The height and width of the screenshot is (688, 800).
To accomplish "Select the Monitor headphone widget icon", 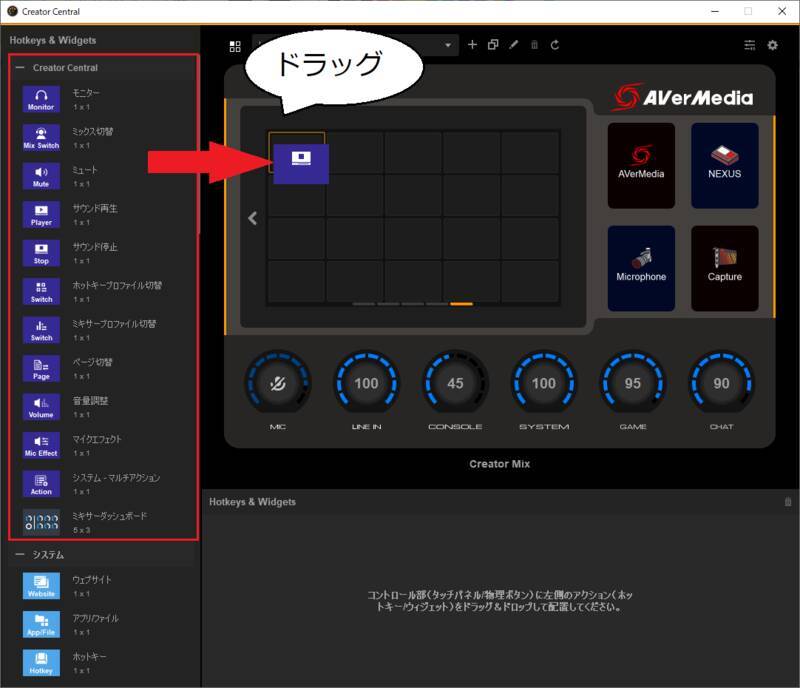I will (41, 100).
